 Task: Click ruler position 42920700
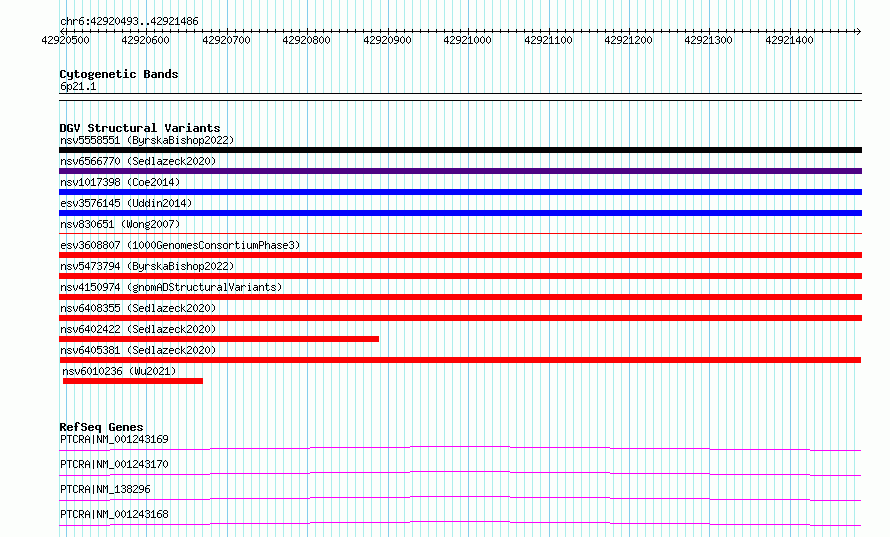tap(226, 40)
